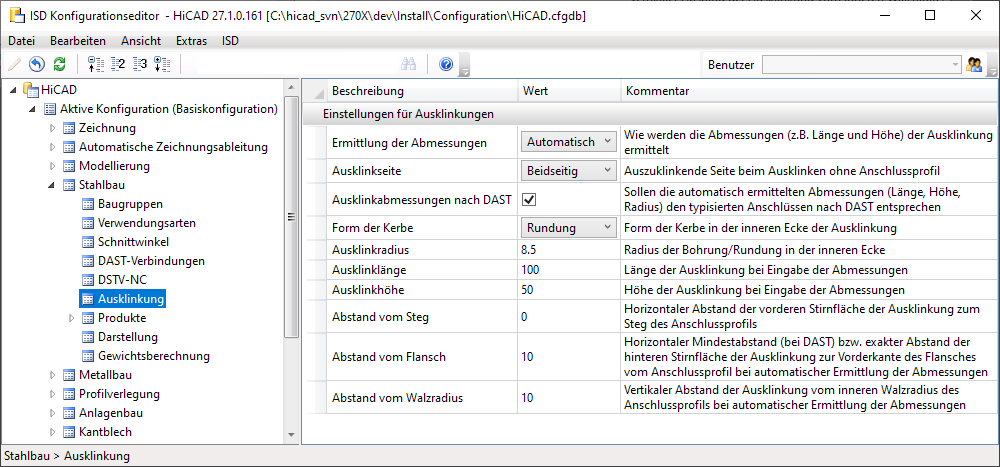The image size is (1000, 467).
Task: Expand all tree levels using plus-arrow icon
Action: [x=162, y=64]
